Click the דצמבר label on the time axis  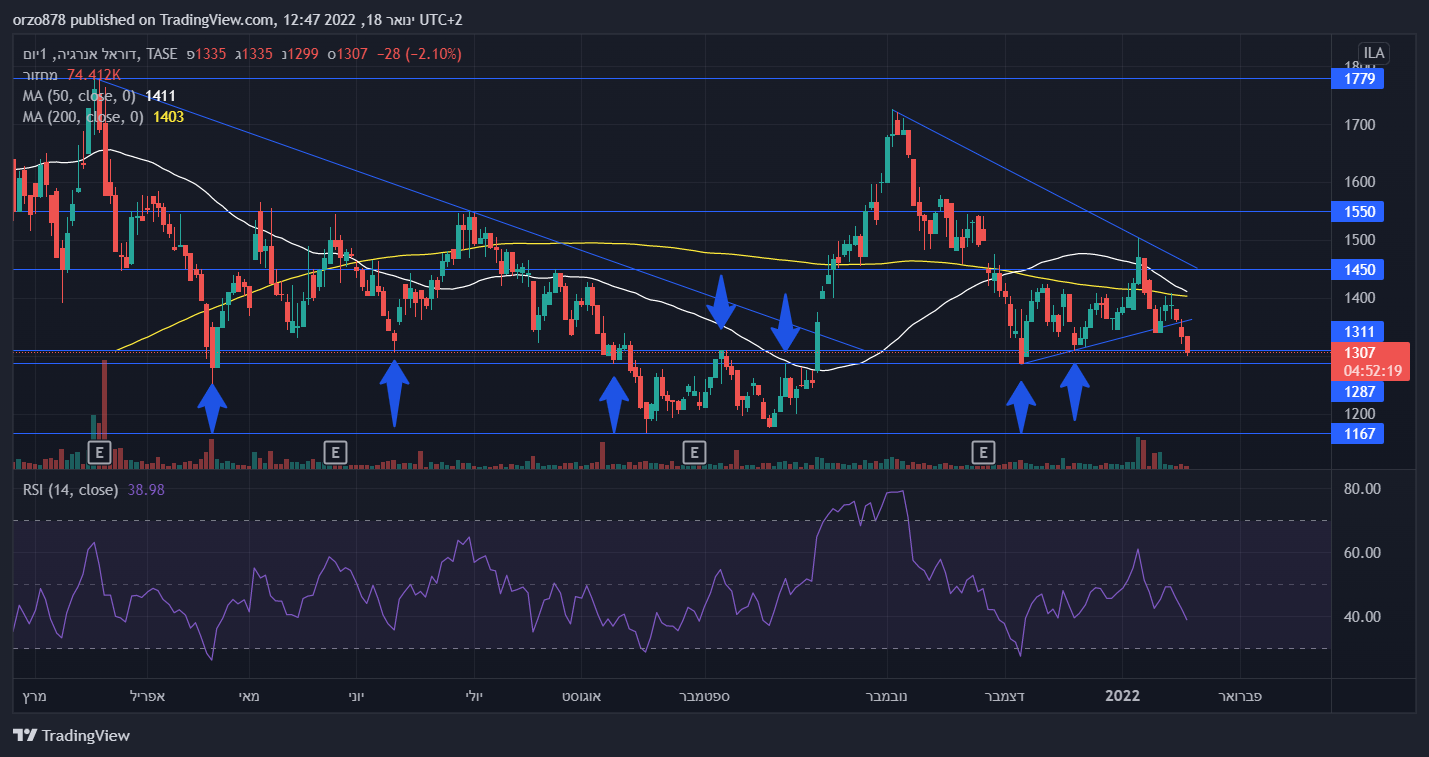coord(1004,695)
